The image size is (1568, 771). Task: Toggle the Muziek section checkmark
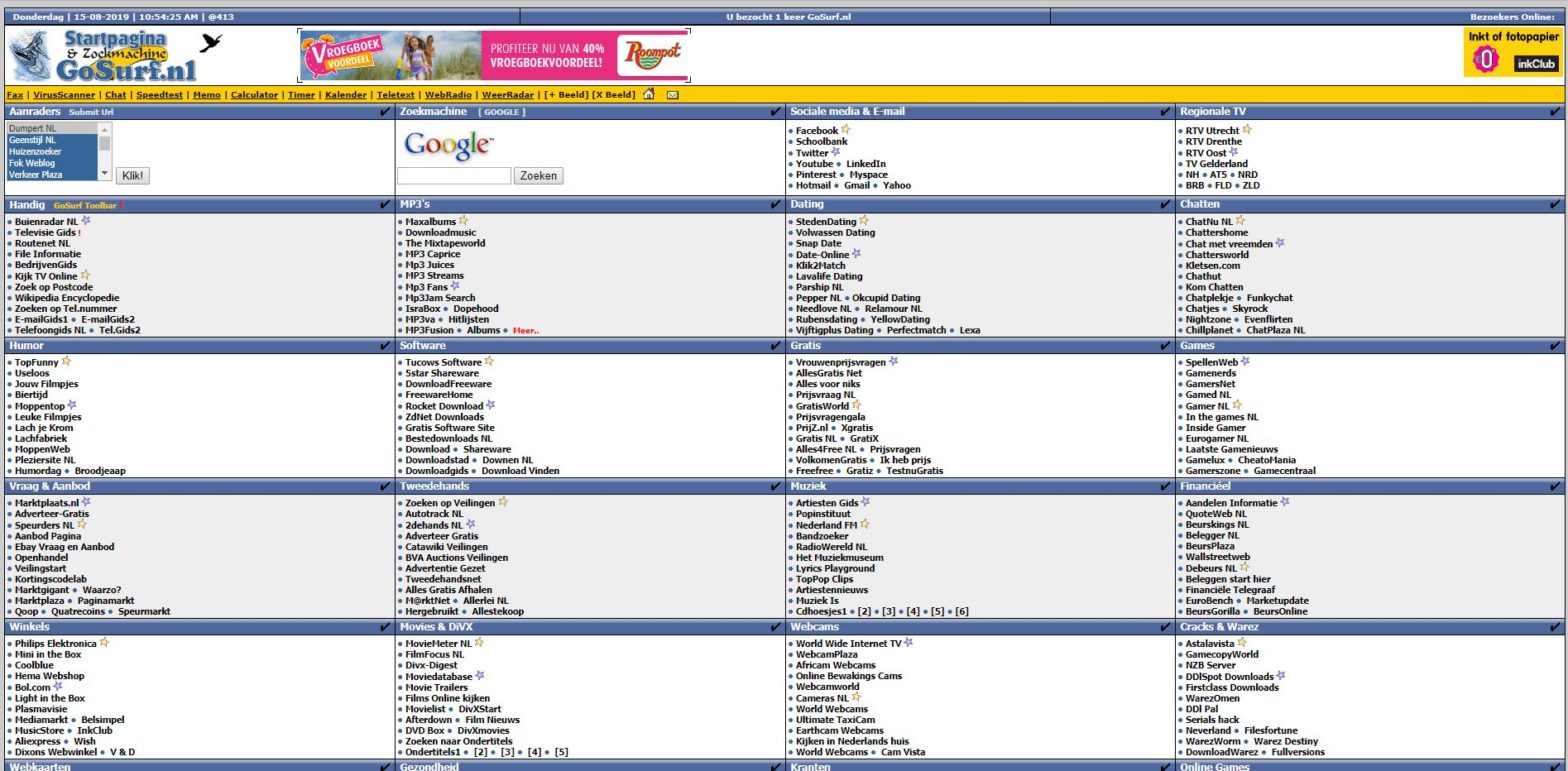[1164, 487]
